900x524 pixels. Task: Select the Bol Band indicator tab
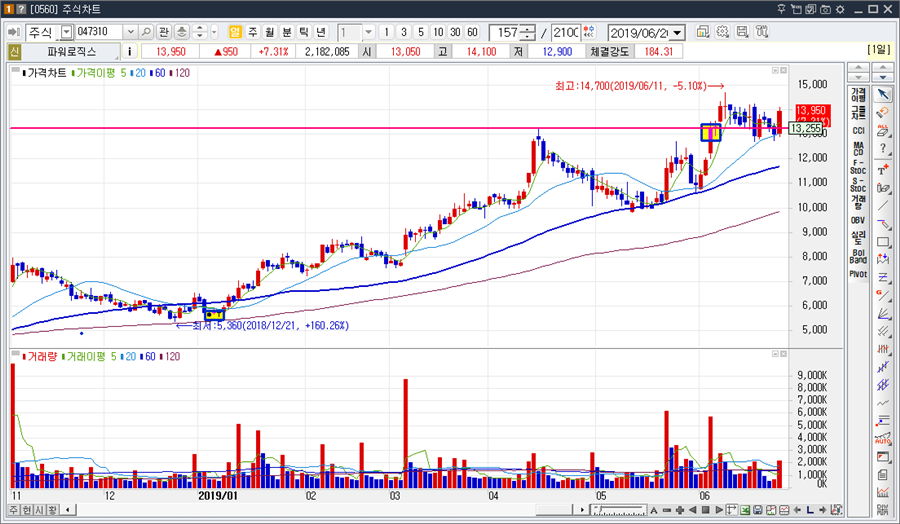858,256
